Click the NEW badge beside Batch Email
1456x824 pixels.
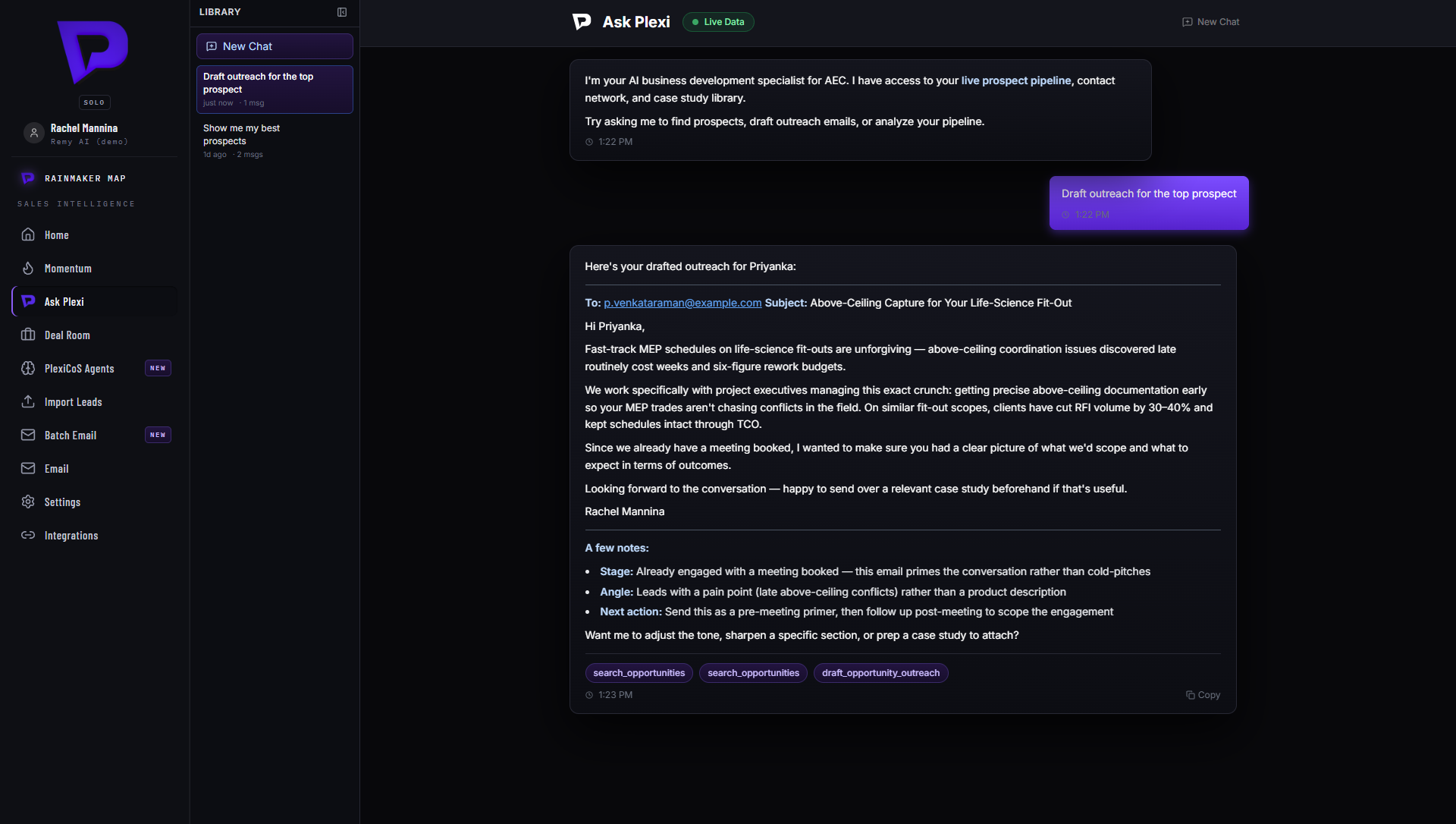point(158,435)
